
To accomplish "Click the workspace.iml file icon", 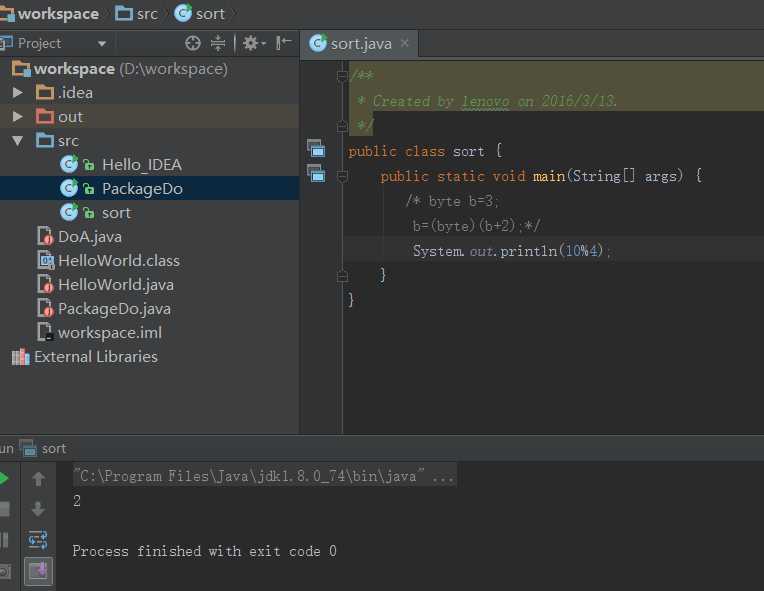I will [45, 332].
